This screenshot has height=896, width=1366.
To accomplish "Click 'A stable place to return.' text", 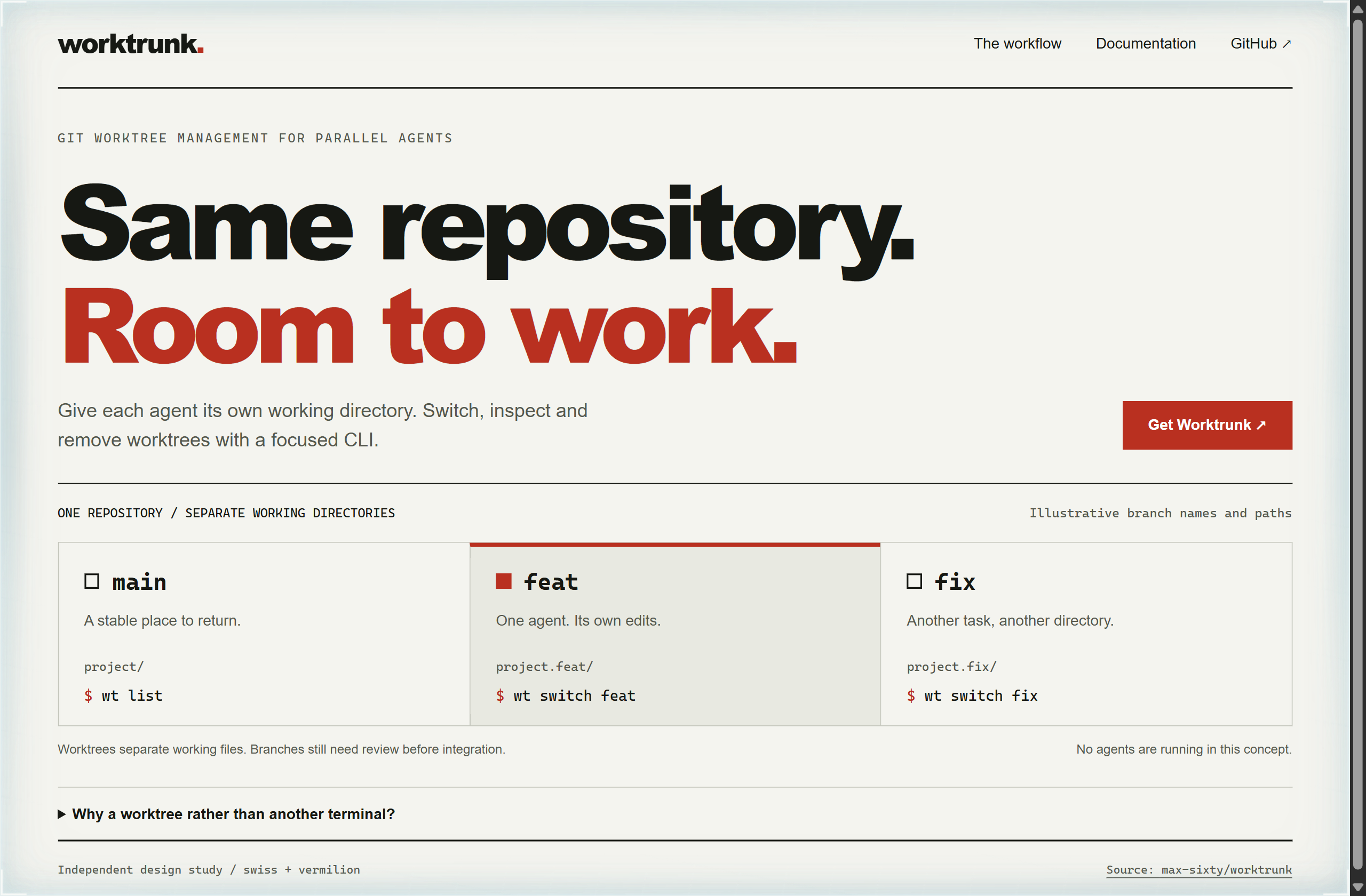I will click(x=162, y=621).
